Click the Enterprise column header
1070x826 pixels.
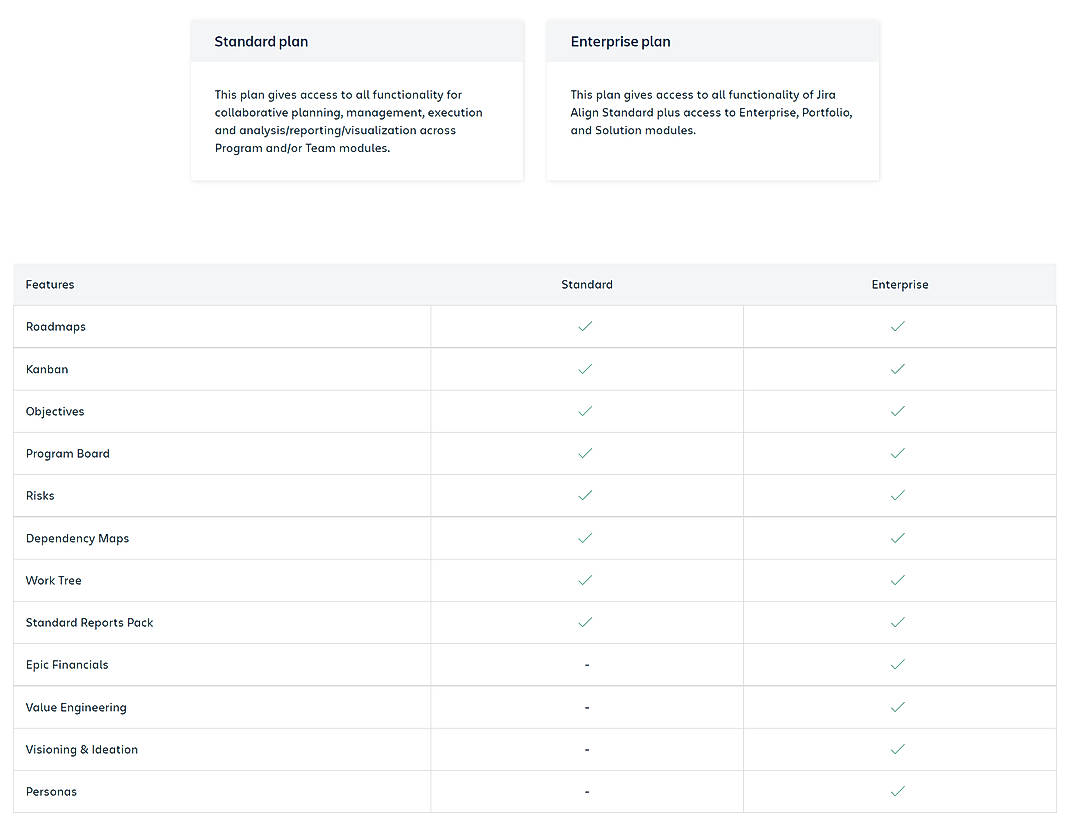899,284
